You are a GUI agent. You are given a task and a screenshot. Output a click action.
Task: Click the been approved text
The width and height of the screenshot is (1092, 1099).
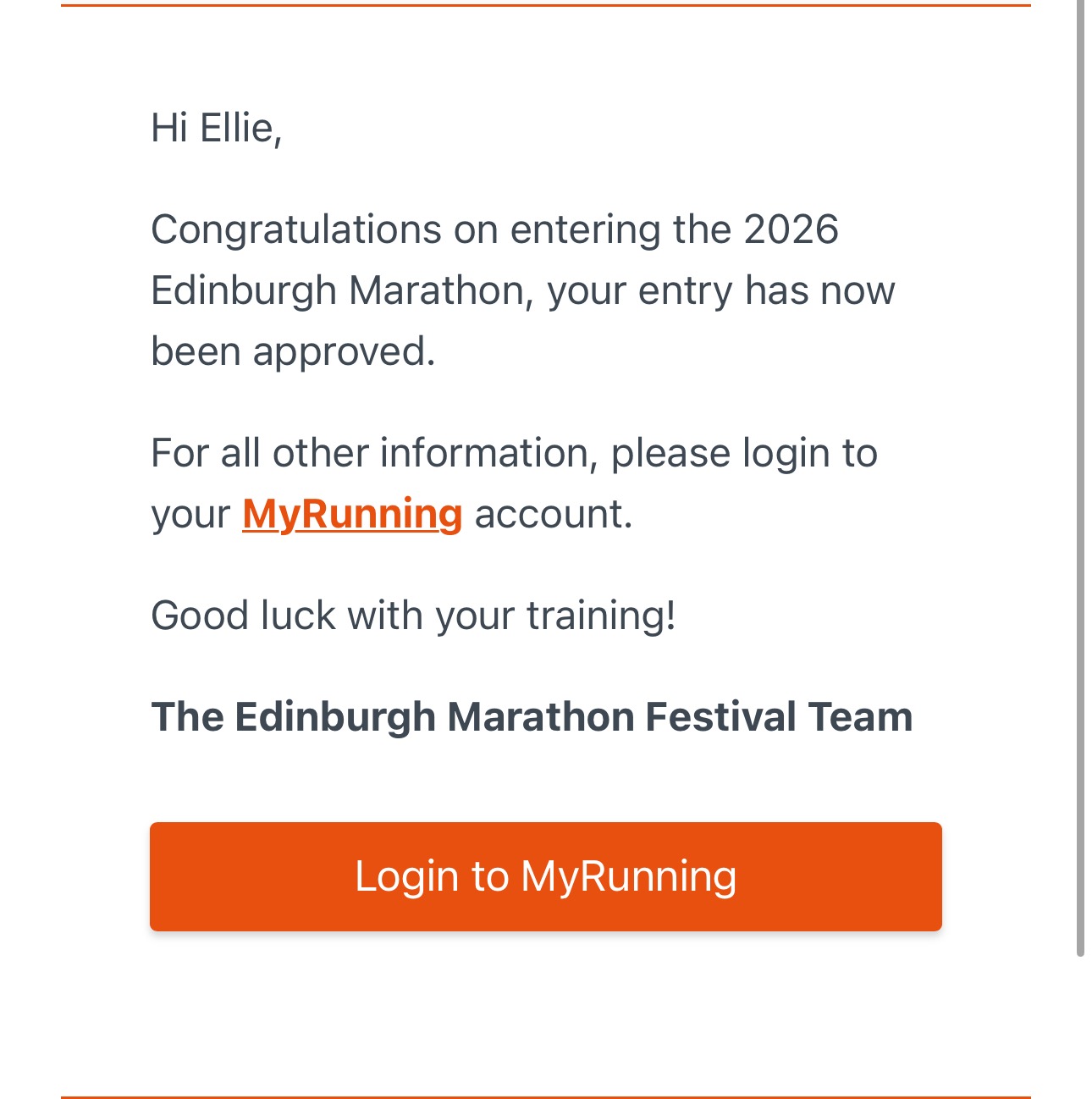[x=293, y=351]
